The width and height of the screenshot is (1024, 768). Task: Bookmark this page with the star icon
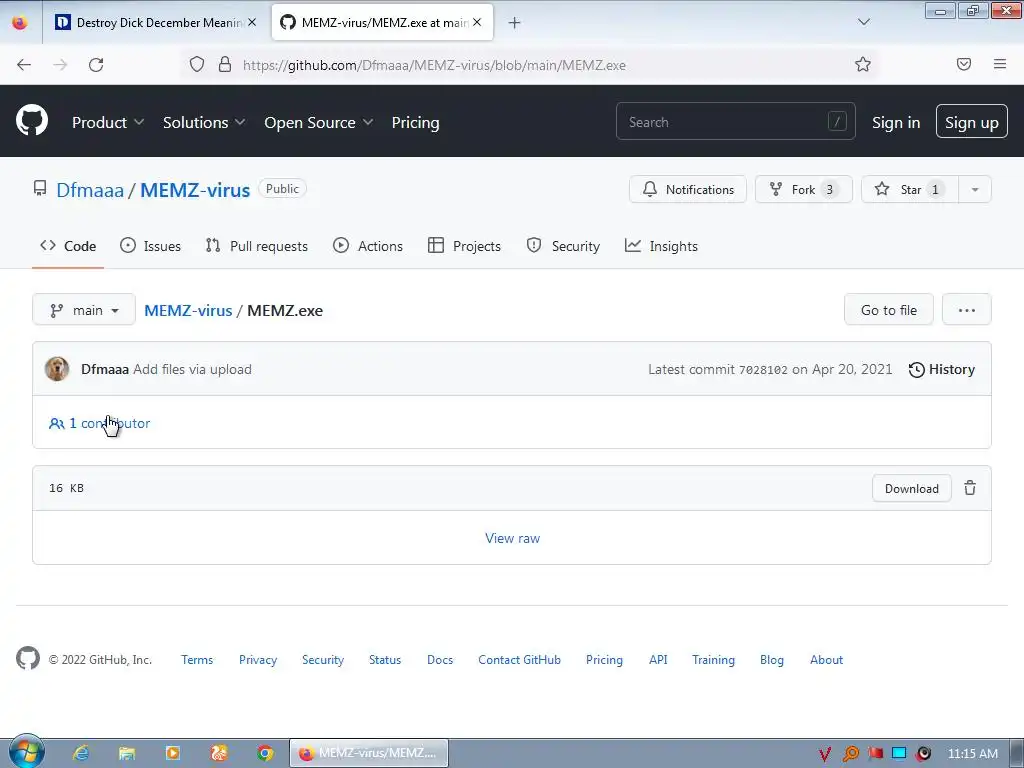863,64
